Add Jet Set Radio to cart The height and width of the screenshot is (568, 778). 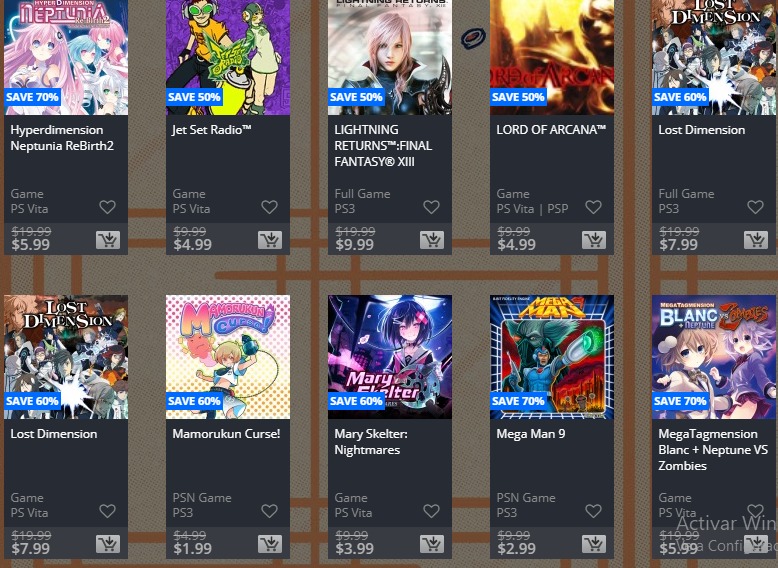click(x=270, y=240)
